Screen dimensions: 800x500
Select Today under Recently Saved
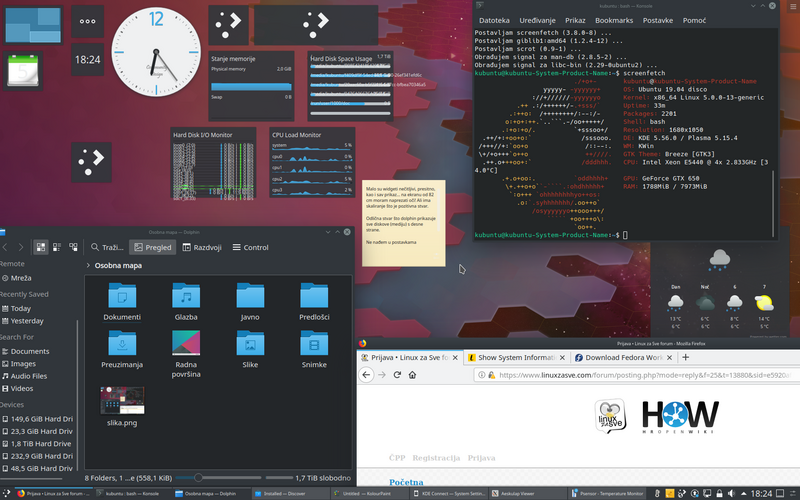[16, 309]
